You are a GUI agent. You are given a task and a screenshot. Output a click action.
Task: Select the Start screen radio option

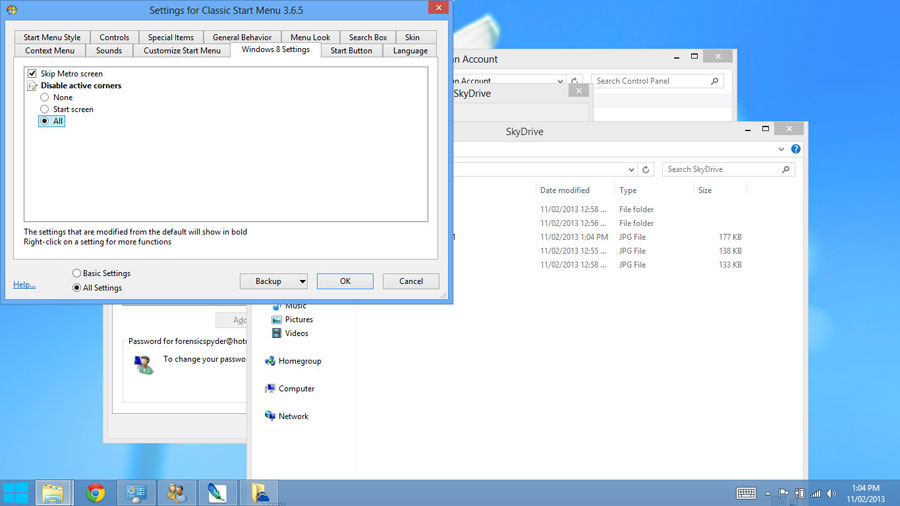pos(44,109)
